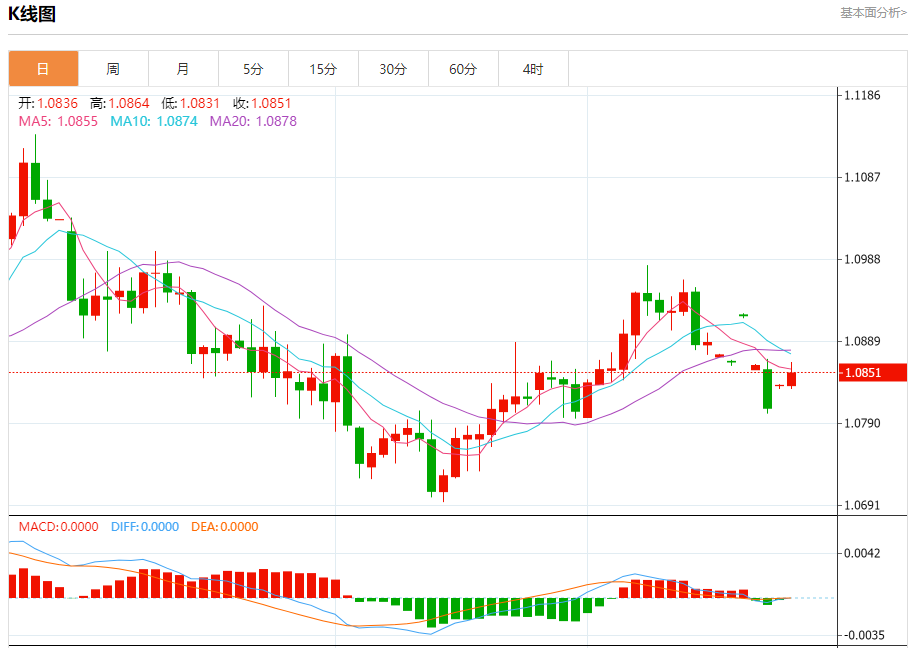Open the 5分 interval tab

click(253, 69)
